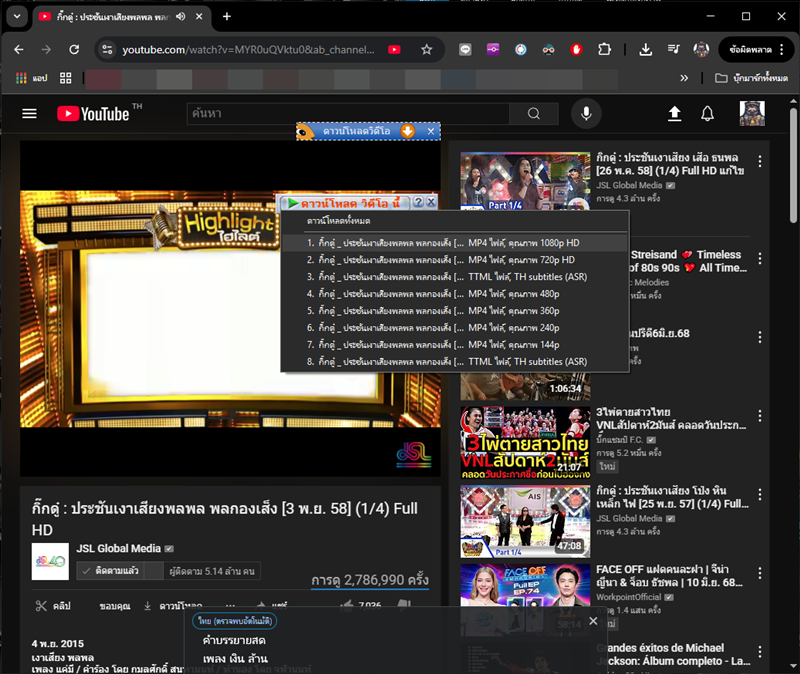Select the Thai auto-detected language chip
The width and height of the screenshot is (800, 674).
[235, 621]
